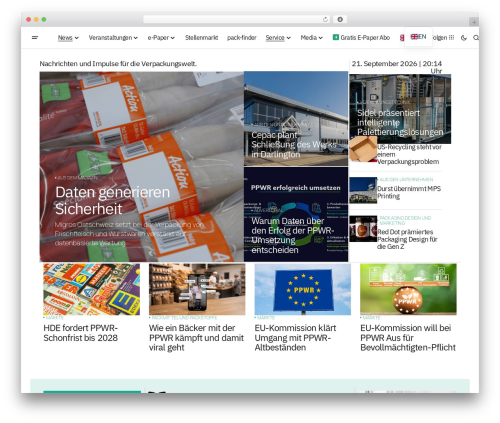Viewport: 500px width, 423px height.
Task: Open EU-Kommission Bevollmächtigten-Pflicht headline
Action: click(408, 338)
